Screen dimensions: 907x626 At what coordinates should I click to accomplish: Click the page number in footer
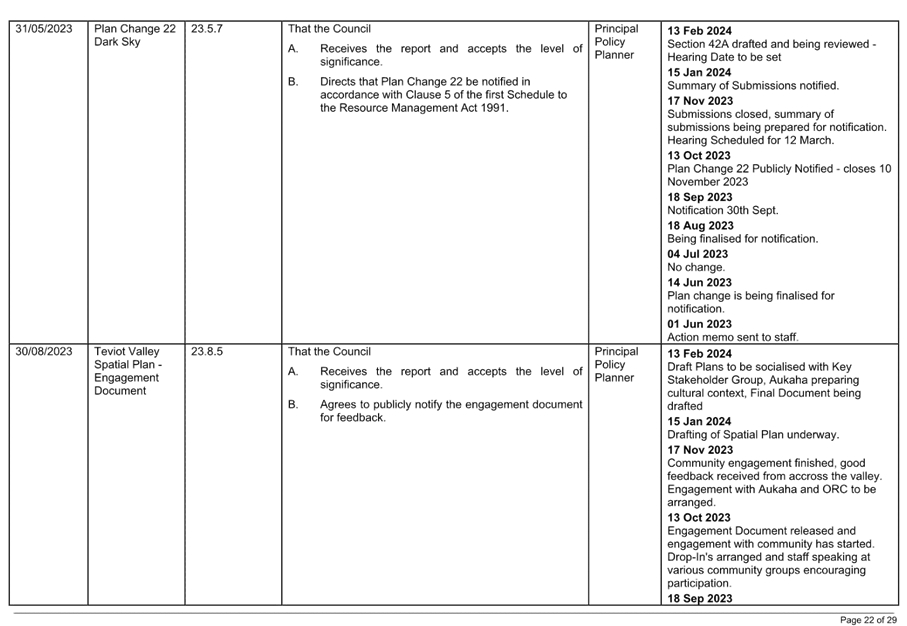point(868,620)
